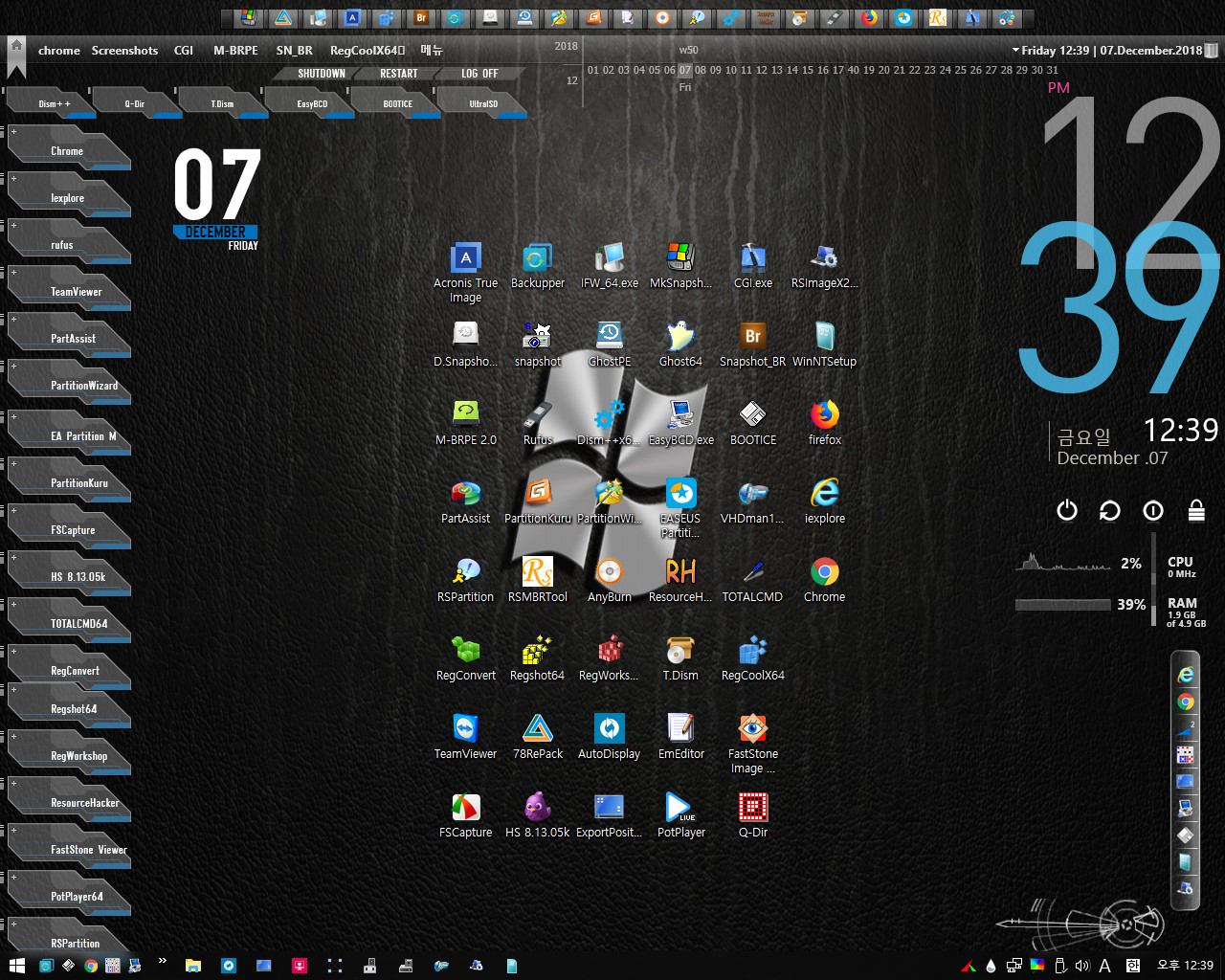Viewport: 1225px width, 980px height.
Task: Click the circular restart arrow icon widget
Action: pyautogui.click(x=1110, y=510)
